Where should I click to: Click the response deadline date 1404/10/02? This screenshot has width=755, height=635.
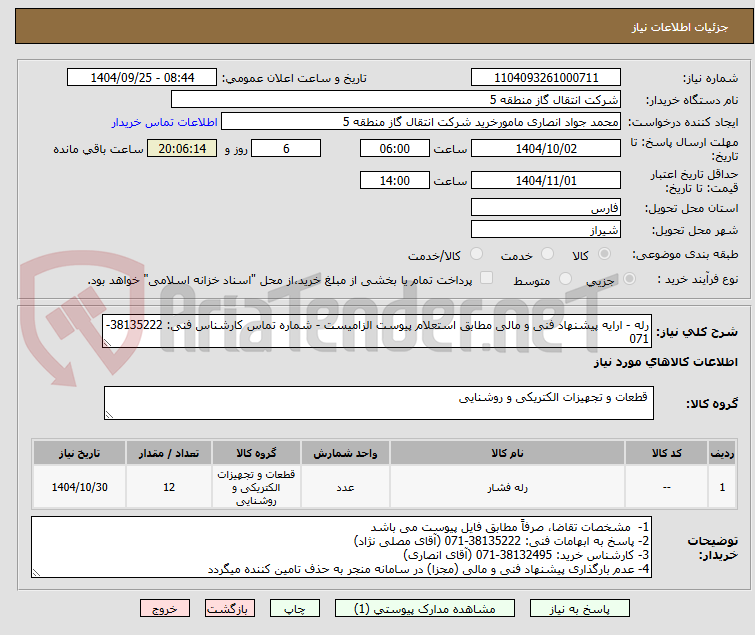546,148
